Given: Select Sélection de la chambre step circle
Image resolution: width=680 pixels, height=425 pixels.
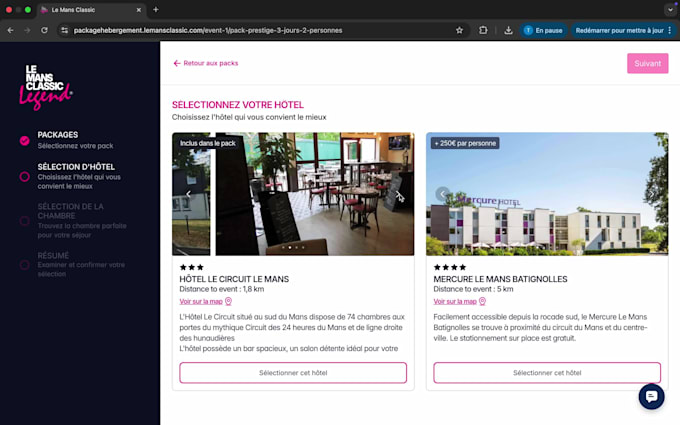Looking at the screenshot, I should pos(25,221).
